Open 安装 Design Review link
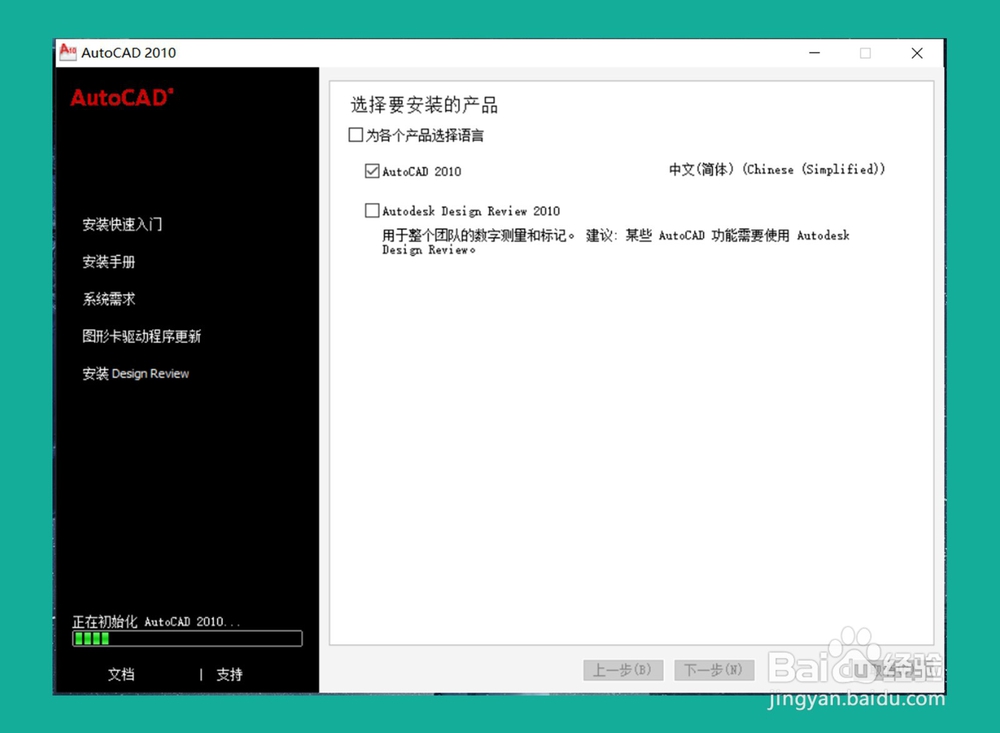The height and width of the screenshot is (733, 1000). [136, 374]
